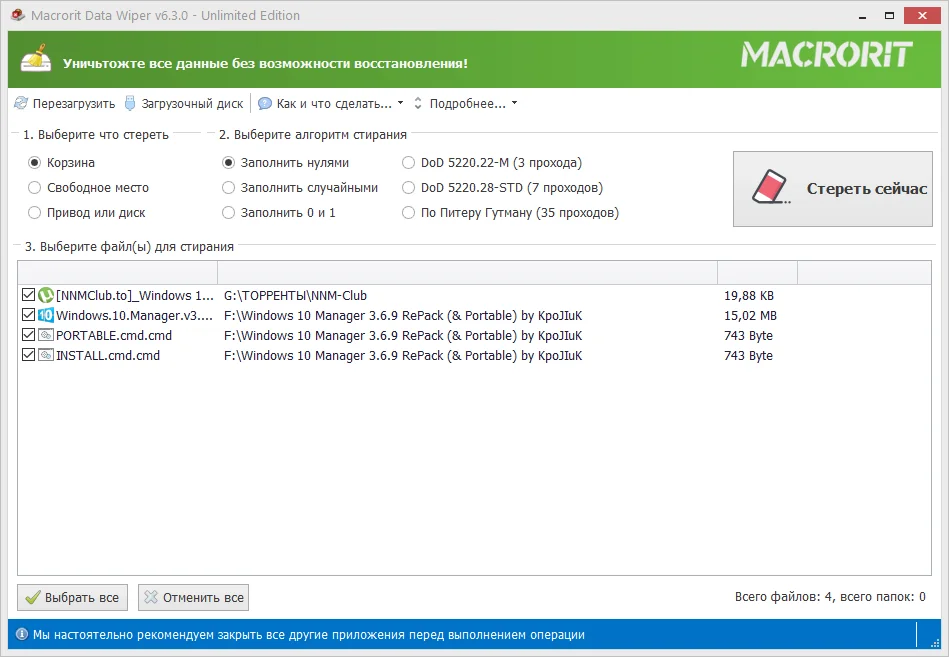Maximize the Macrorit Data Wiper window
Image resolution: width=949 pixels, height=657 pixels.
pos(889,16)
